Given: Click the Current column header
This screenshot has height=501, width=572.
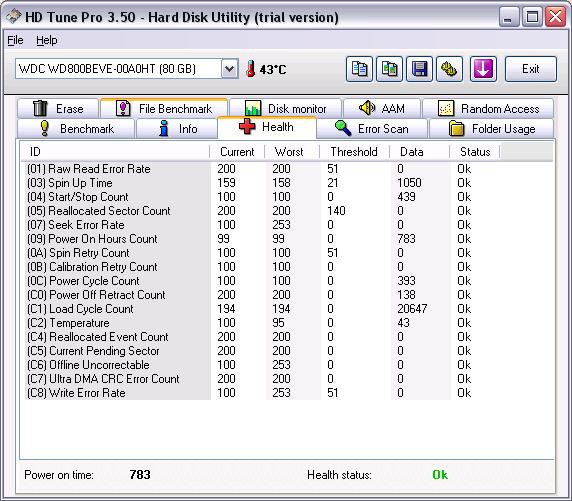Looking at the screenshot, I should [x=237, y=152].
